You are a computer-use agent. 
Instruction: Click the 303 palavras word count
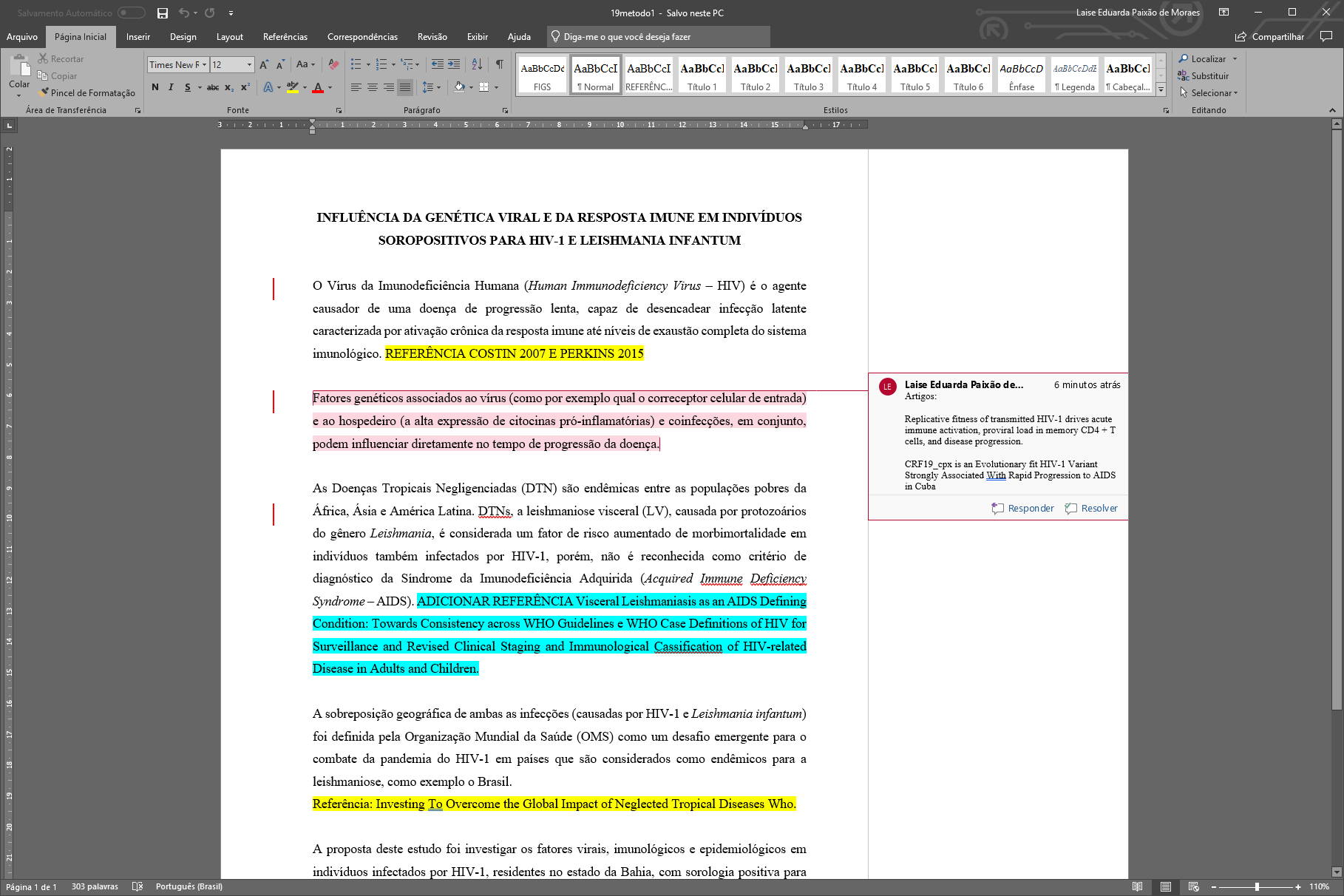(95, 886)
